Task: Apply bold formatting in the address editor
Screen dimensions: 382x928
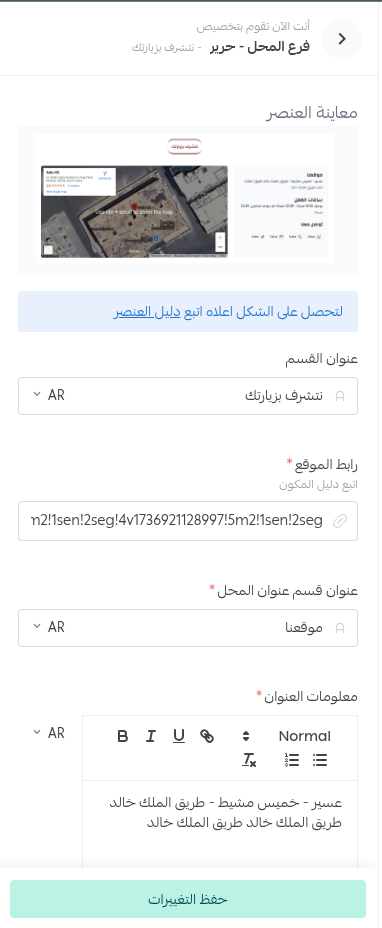Action: tap(123, 736)
